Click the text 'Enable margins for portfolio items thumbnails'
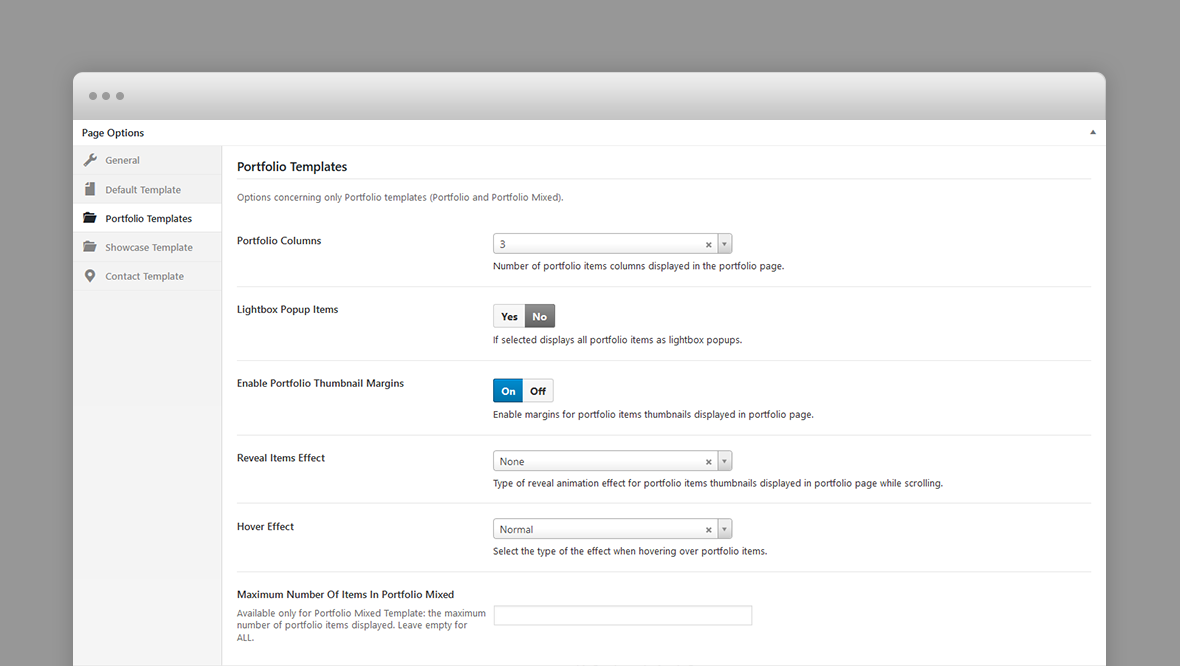This screenshot has width=1180, height=666. click(x=653, y=415)
